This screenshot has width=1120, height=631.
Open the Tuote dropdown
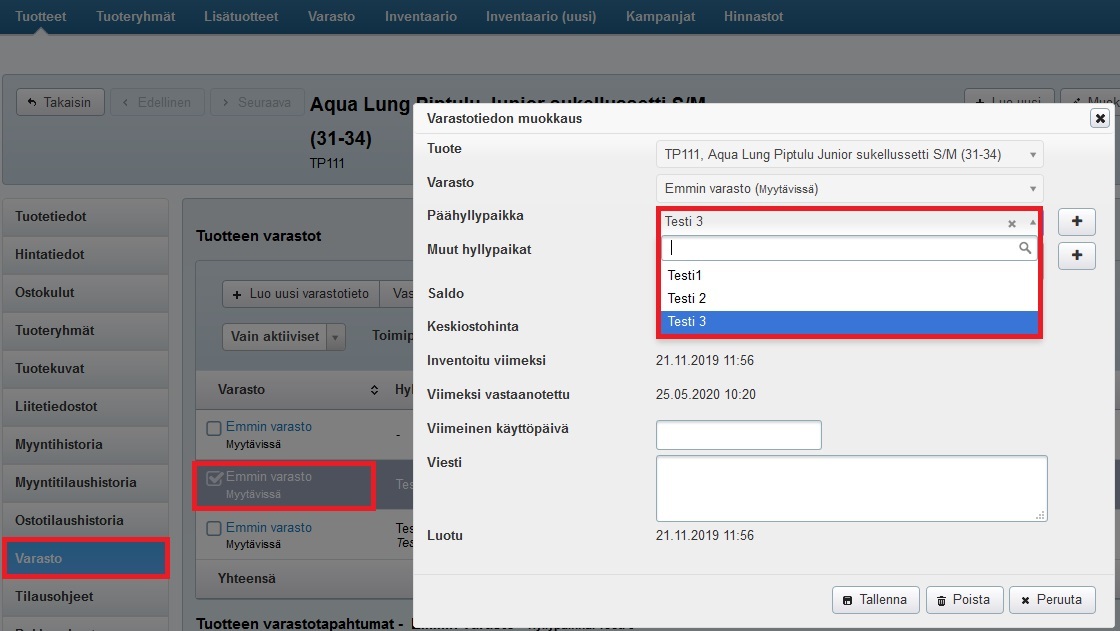pyautogui.click(x=848, y=155)
